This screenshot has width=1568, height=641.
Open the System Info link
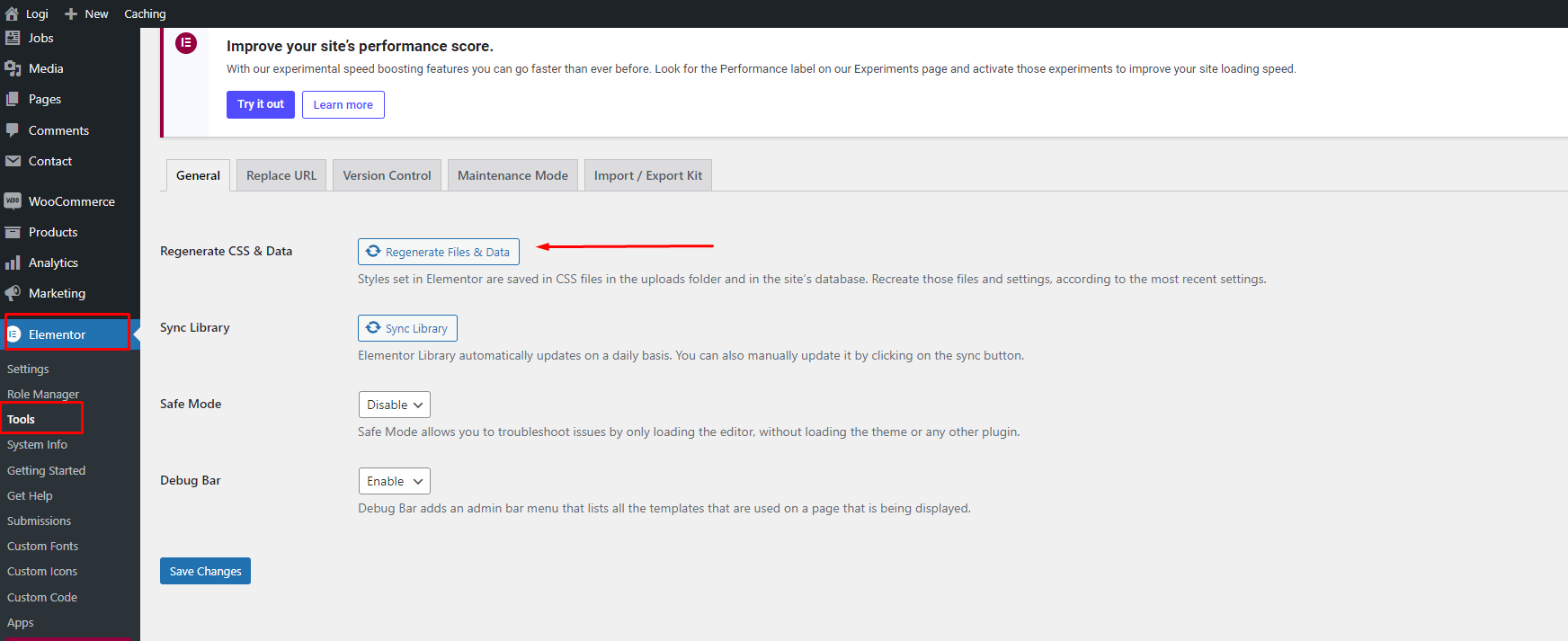(x=37, y=444)
